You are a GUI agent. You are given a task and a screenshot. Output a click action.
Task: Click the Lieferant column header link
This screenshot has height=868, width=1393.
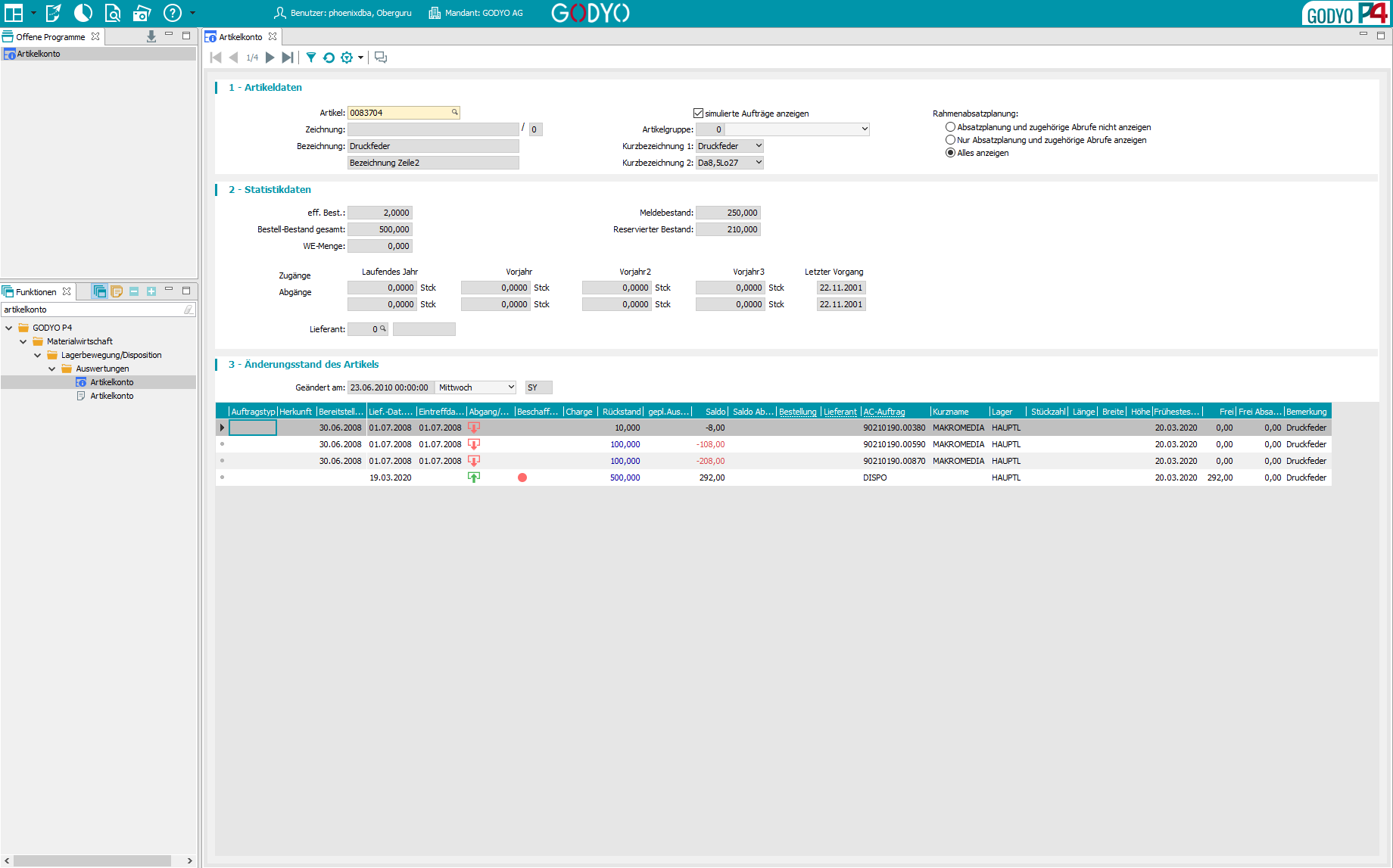pos(840,412)
